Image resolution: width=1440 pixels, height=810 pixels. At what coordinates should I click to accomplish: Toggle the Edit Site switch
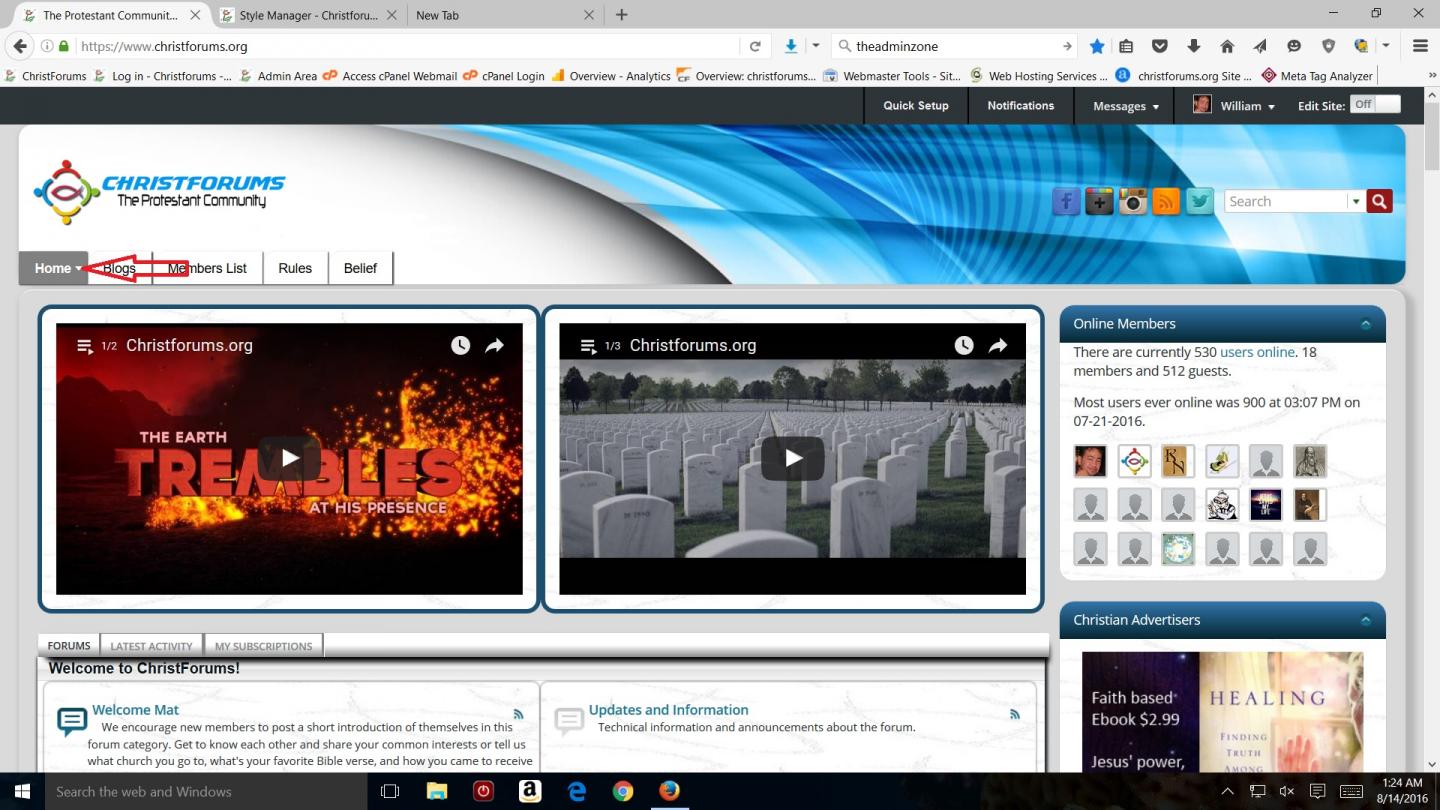(1375, 104)
